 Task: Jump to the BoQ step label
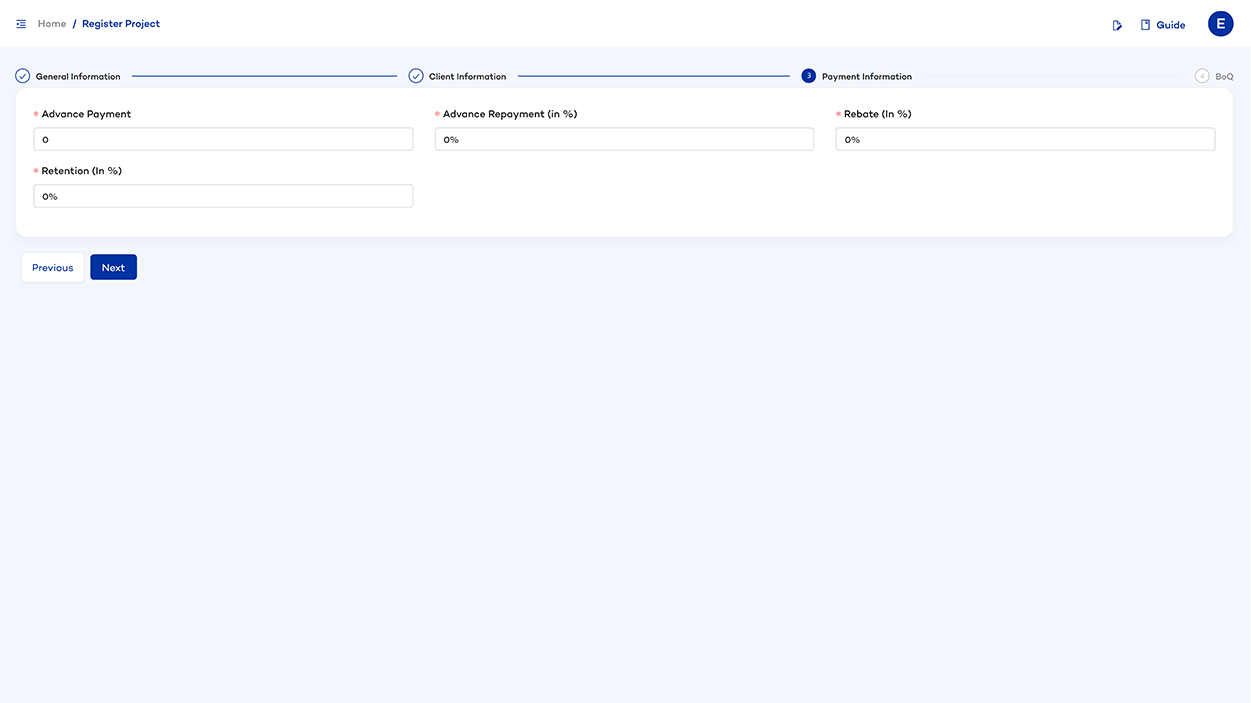click(1224, 77)
